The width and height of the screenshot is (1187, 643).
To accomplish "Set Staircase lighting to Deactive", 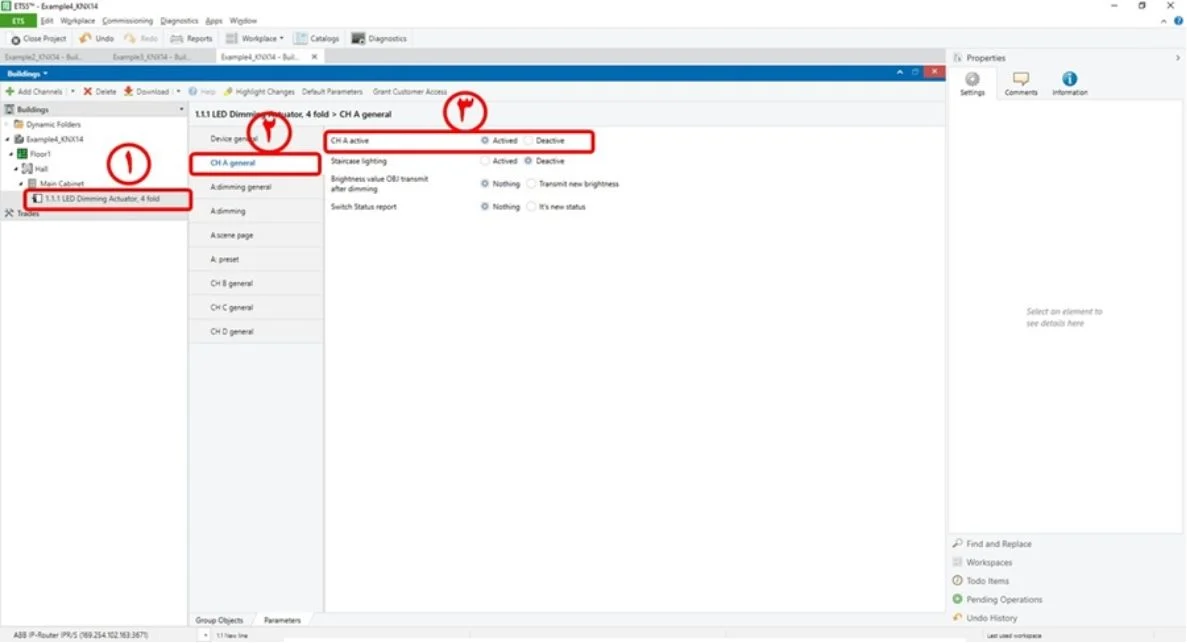I will pyautogui.click(x=528, y=161).
